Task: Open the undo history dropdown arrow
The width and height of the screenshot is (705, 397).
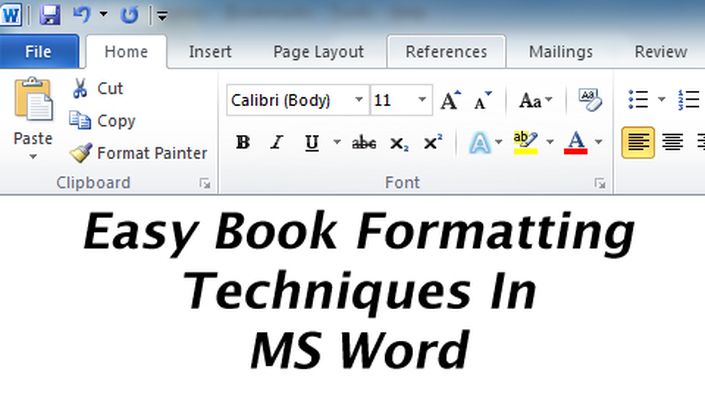Action: (x=103, y=14)
